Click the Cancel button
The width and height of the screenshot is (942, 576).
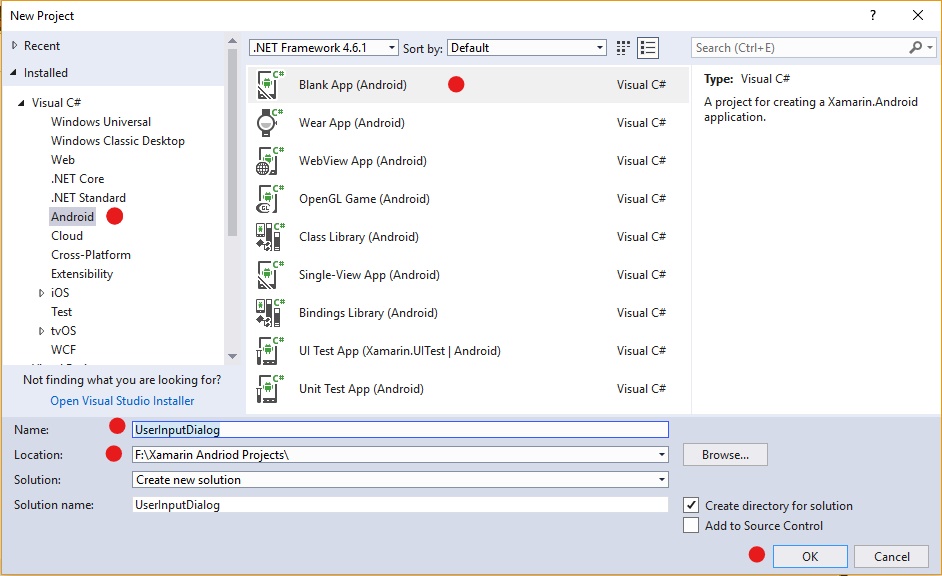tap(892, 556)
